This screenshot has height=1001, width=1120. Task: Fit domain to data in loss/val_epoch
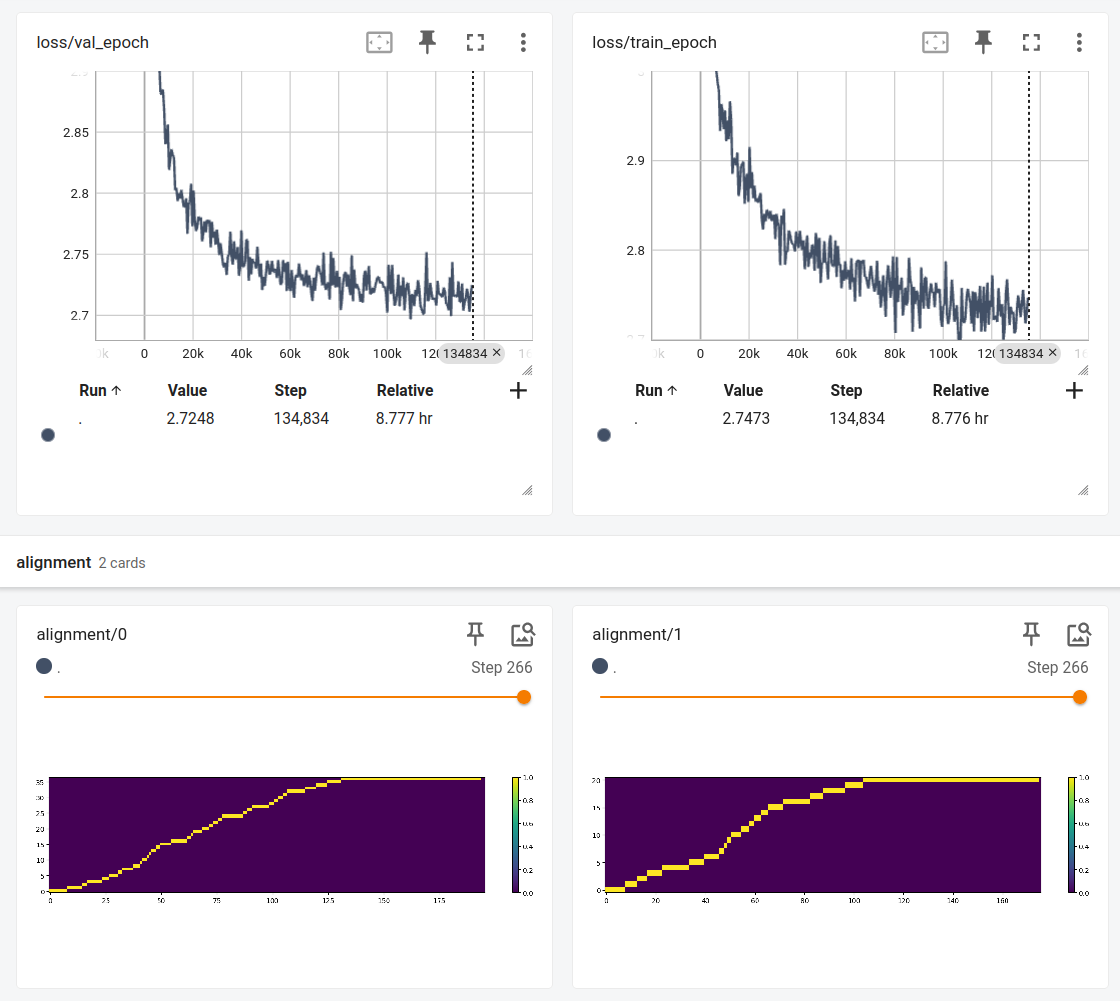point(379,42)
